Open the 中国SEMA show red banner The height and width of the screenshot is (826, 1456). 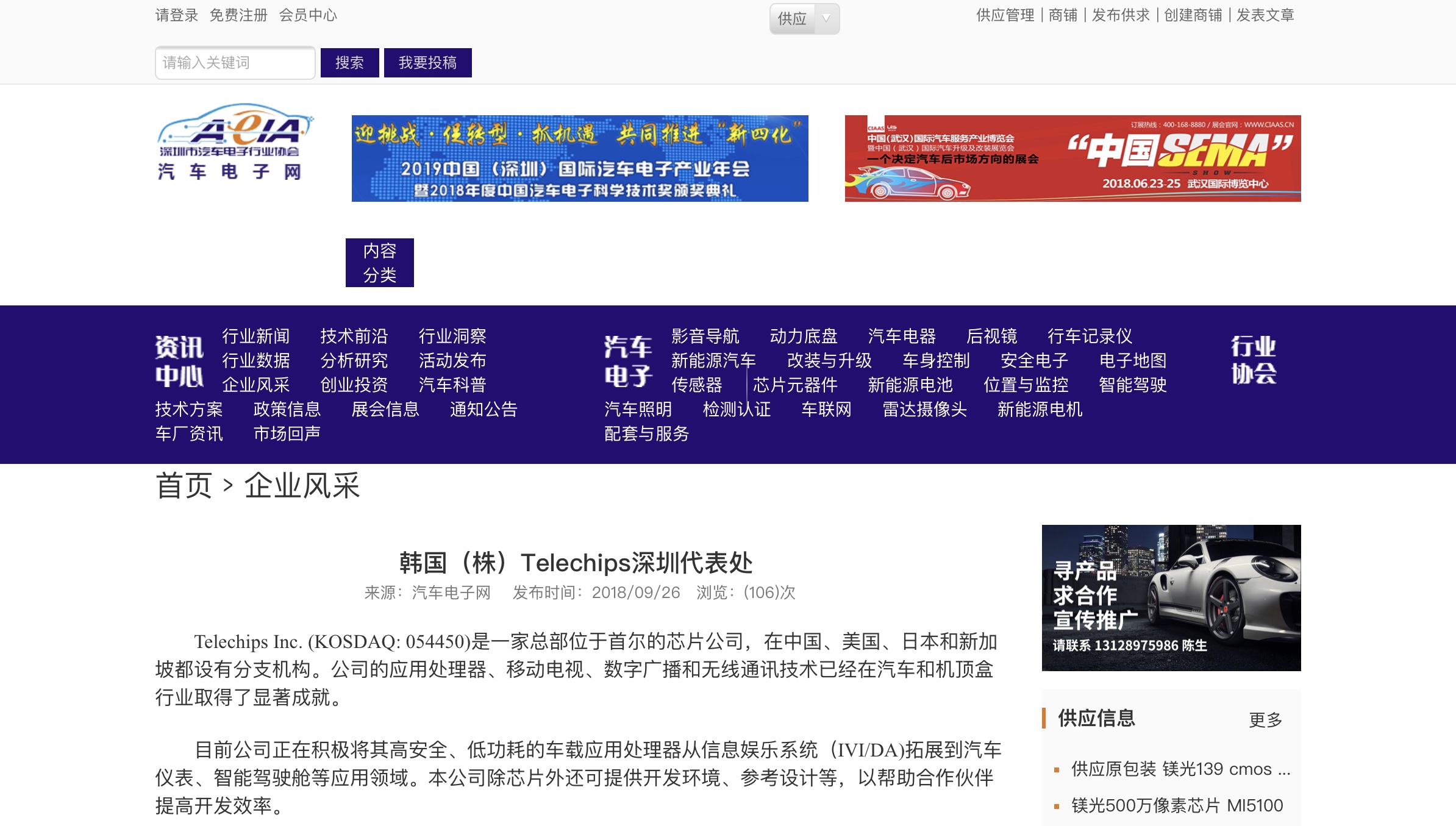(1072, 158)
